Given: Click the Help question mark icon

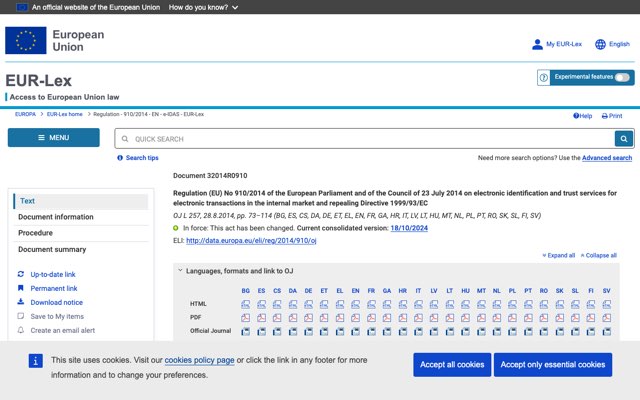Looking at the screenshot, I should [x=576, y=116].
